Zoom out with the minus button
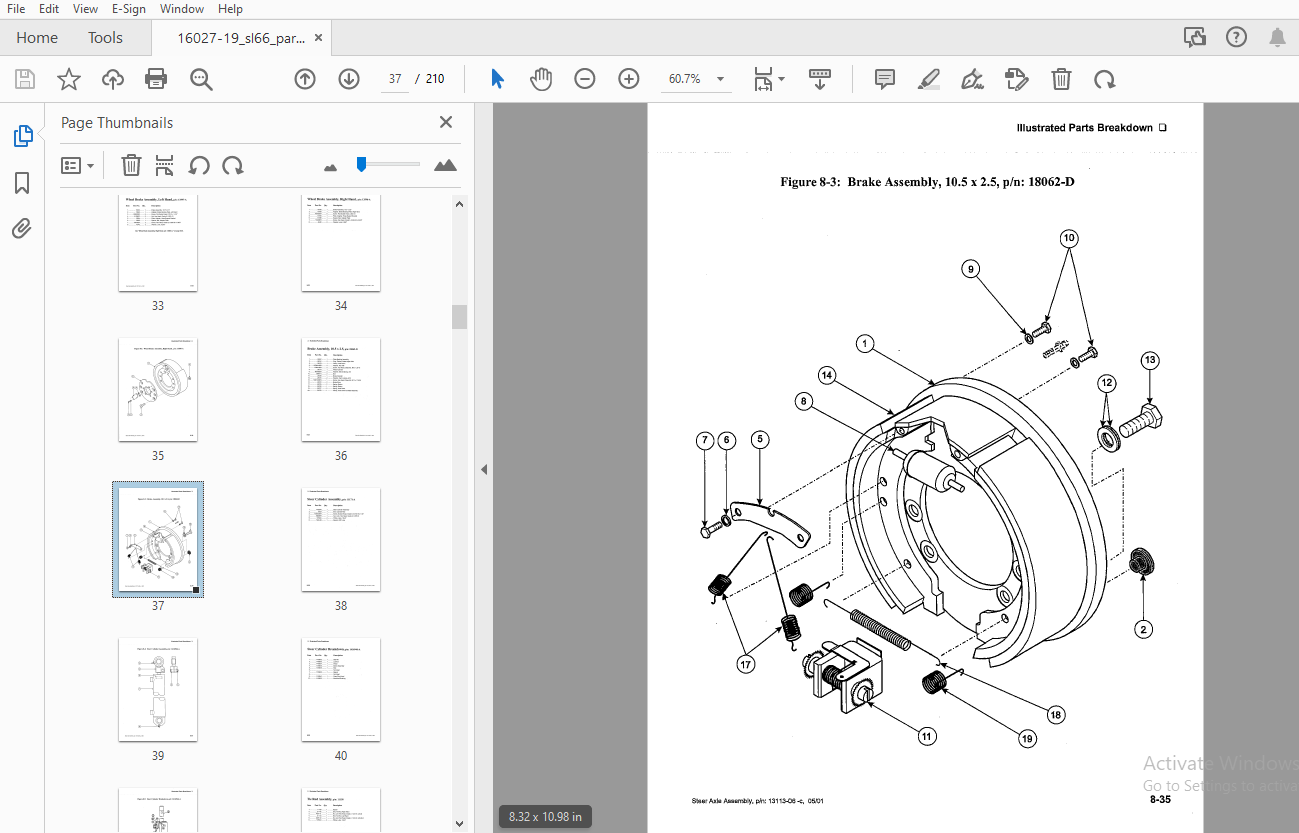The width and height of the screenshot is (1299, 833). 585,79
